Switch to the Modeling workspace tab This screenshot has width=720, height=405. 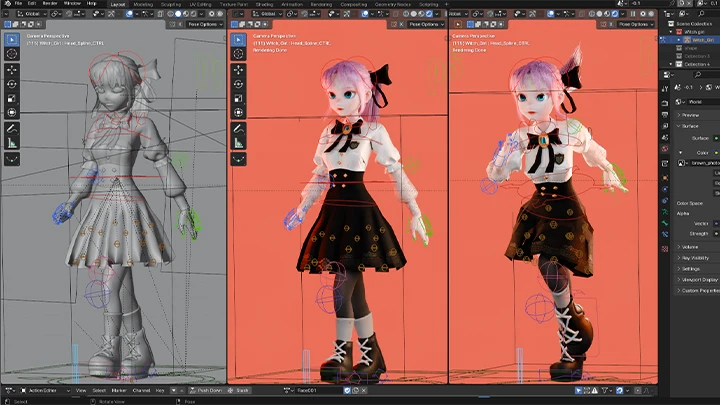point(143,4)
